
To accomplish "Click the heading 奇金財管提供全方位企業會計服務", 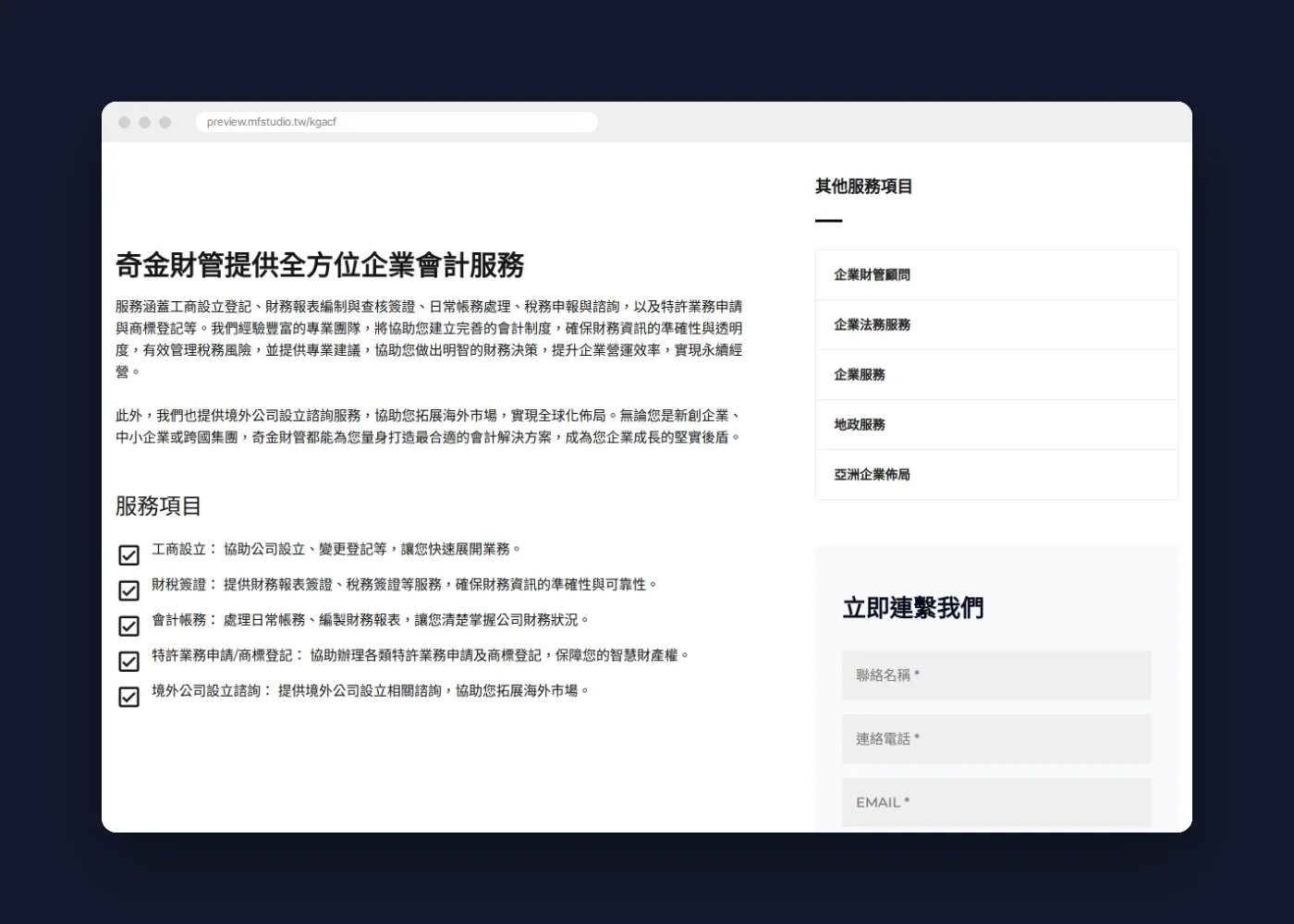I will coord(320,265).
